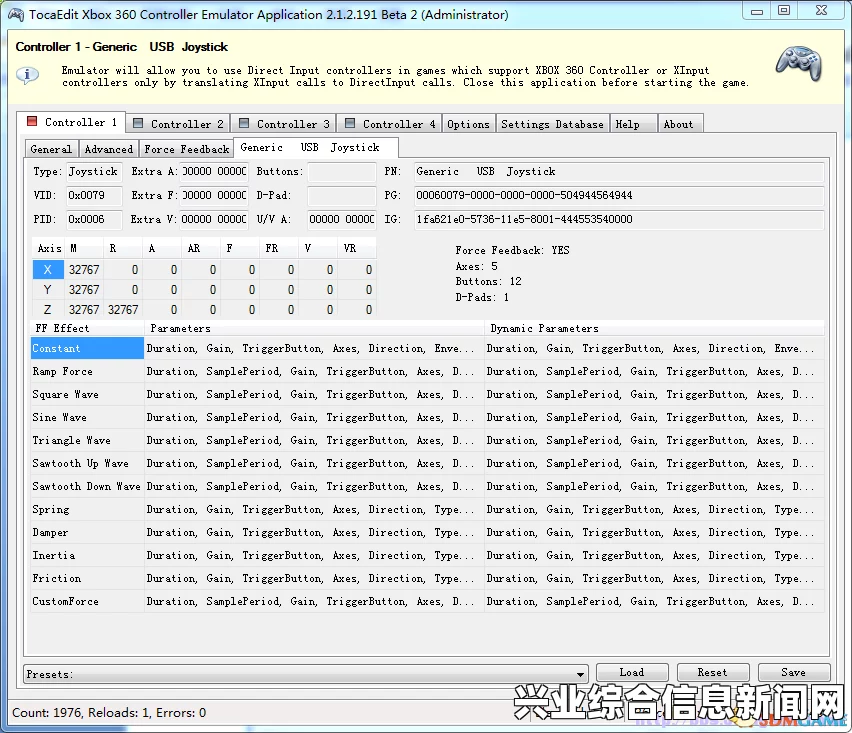The width and height of the screenshot is (852, 733).
Task: Select the Sine Wave effect row
Action: point(428,417)
